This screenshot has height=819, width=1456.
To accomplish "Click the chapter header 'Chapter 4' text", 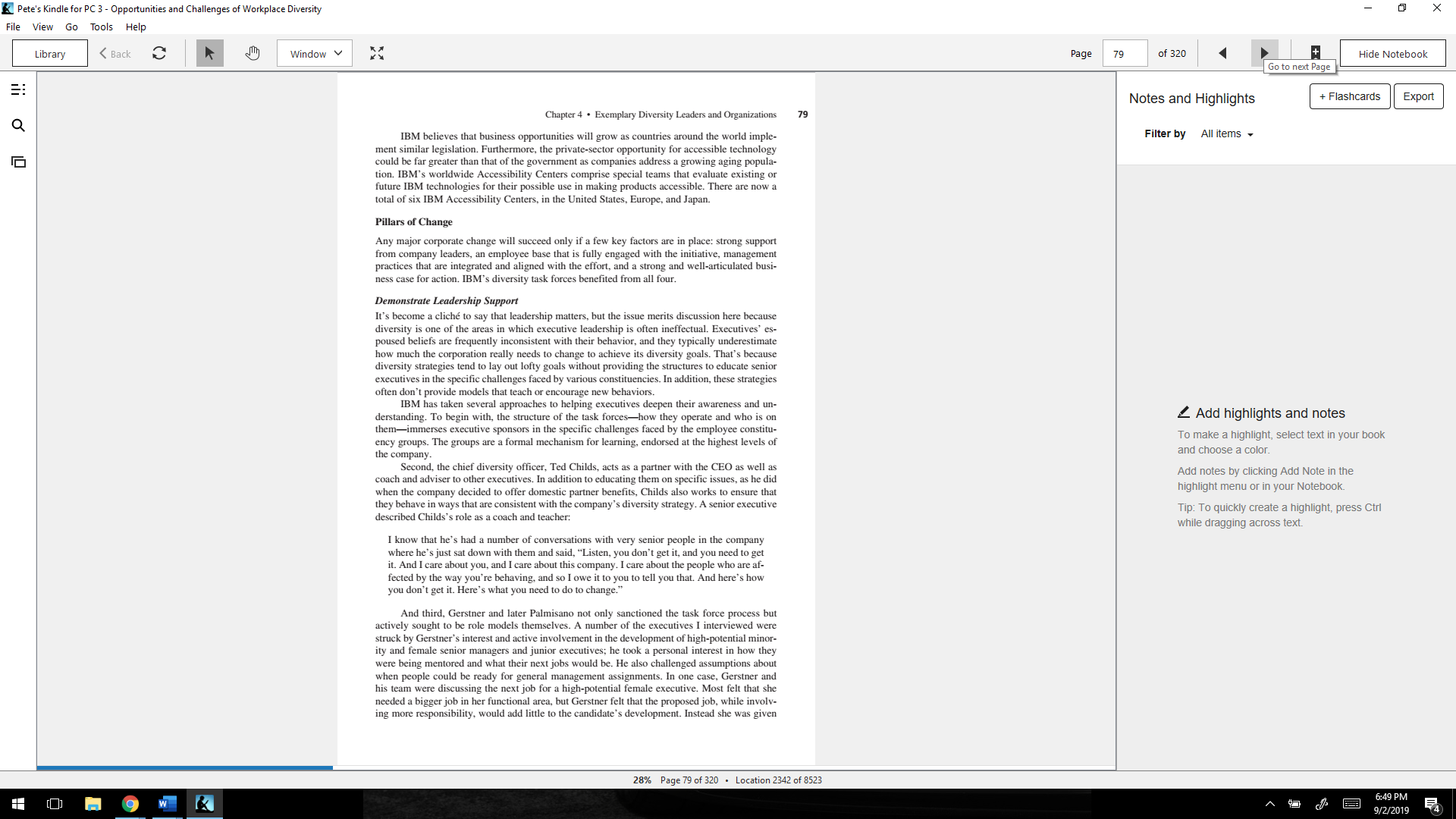I will (563, 115).
